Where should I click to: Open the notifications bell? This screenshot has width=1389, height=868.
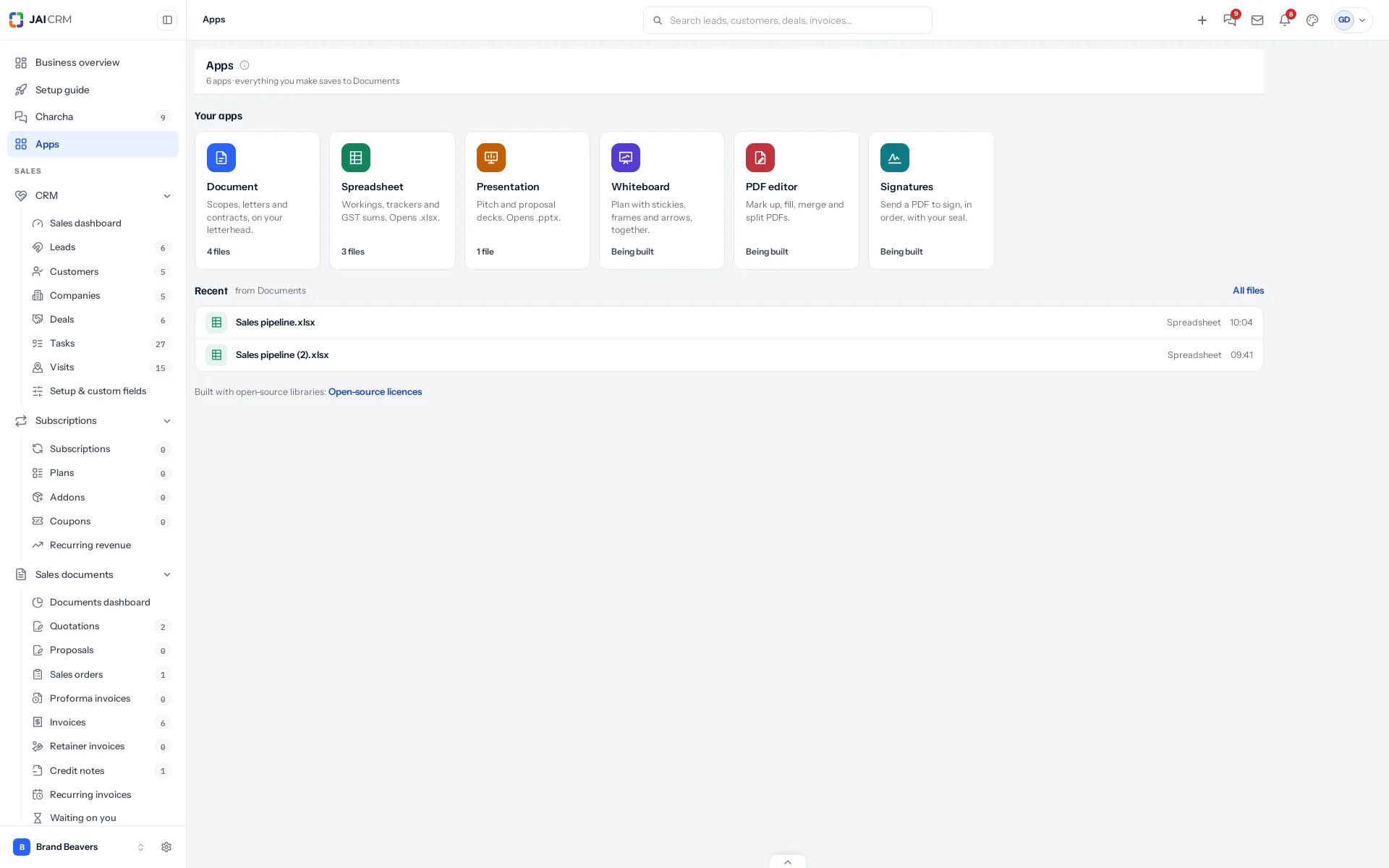pyautogui.click(x=1285, y=20)
